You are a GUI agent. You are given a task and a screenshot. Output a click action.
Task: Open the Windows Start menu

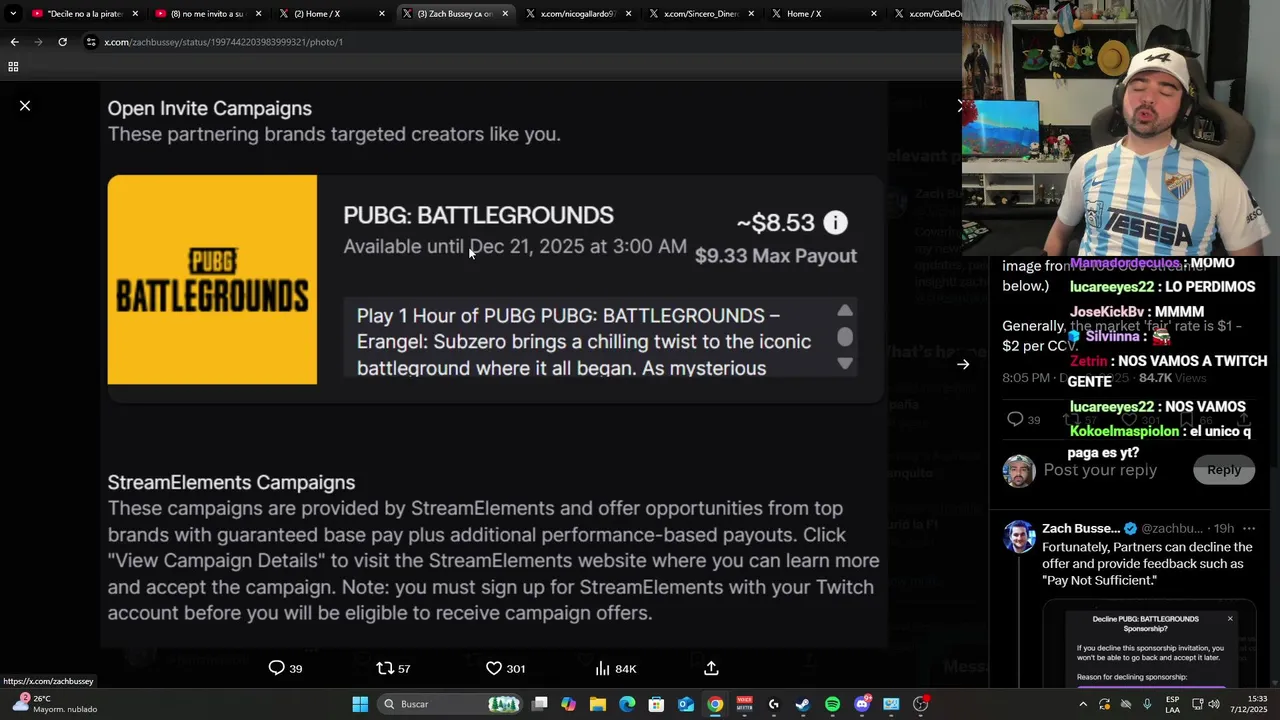point(360,704)
